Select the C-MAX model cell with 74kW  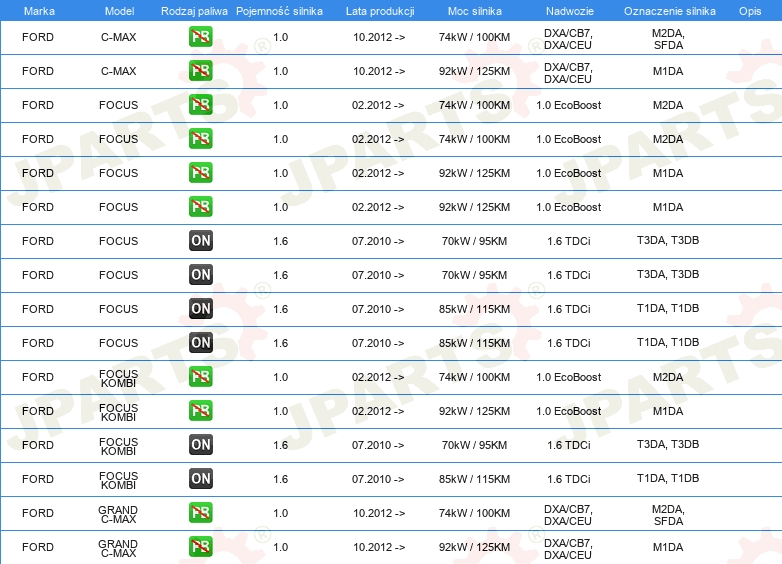pos(119,37)
